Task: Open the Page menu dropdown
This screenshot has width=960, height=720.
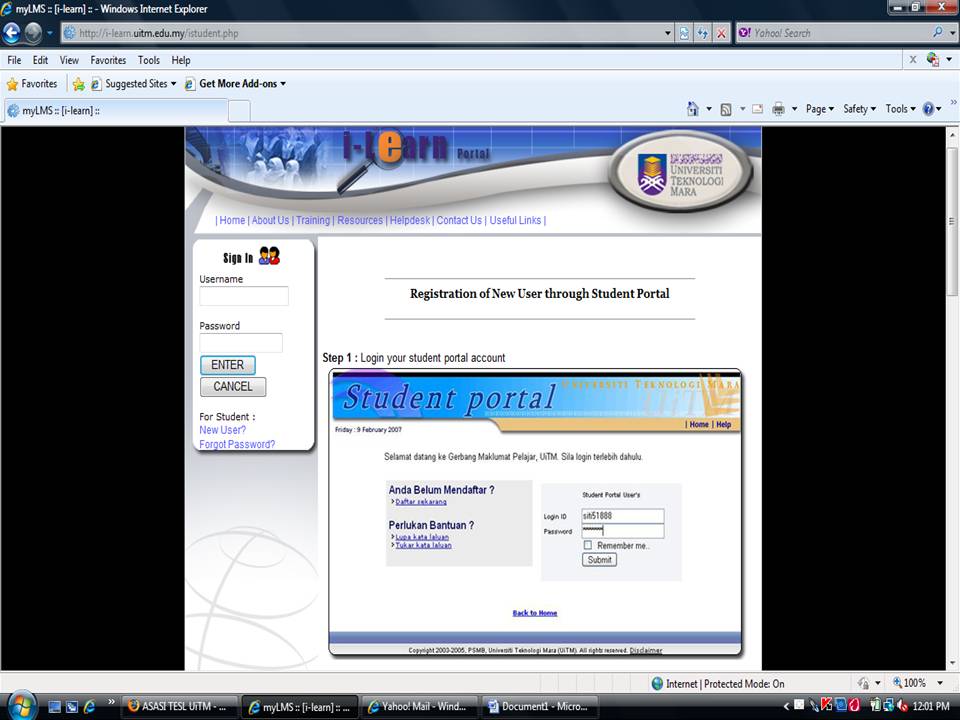Action: 819,109
